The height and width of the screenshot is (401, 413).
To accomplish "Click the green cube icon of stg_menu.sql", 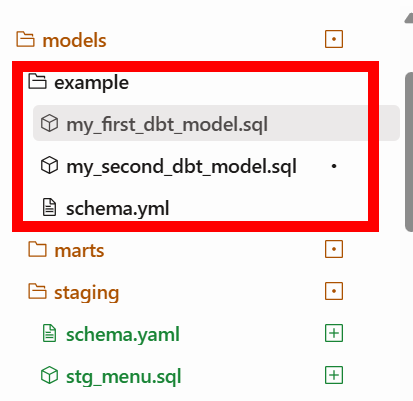I will point(49,375).
